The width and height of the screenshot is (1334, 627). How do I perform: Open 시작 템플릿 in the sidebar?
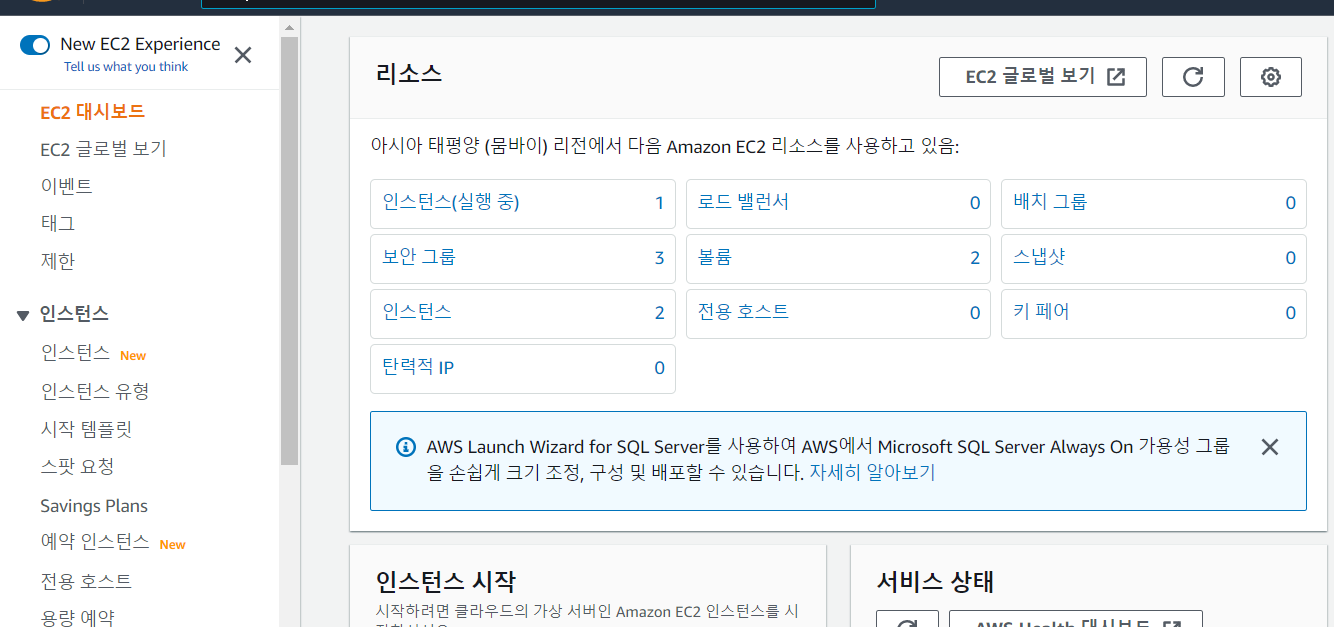[86, 429]
